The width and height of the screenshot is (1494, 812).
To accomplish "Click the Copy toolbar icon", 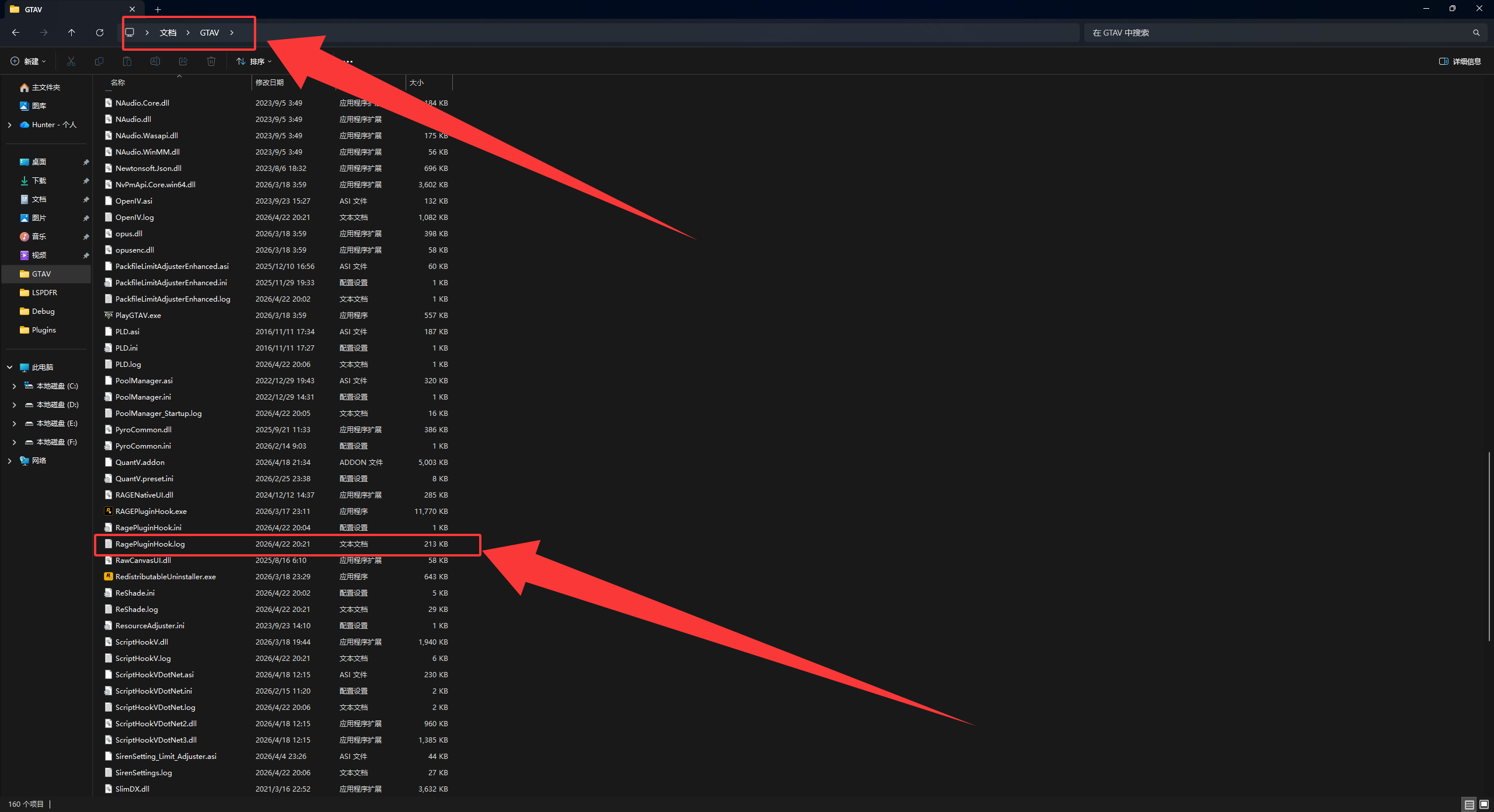I will click(99, 61).
